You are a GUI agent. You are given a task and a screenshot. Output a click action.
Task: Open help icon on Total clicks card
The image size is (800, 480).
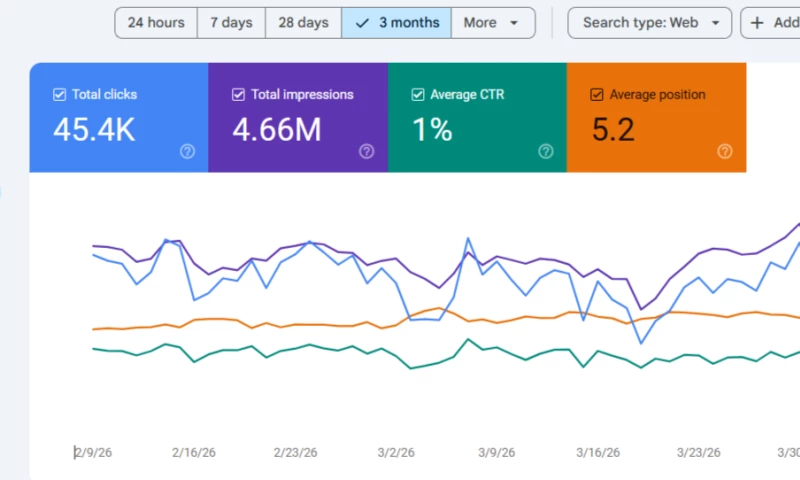click(187, 151)
